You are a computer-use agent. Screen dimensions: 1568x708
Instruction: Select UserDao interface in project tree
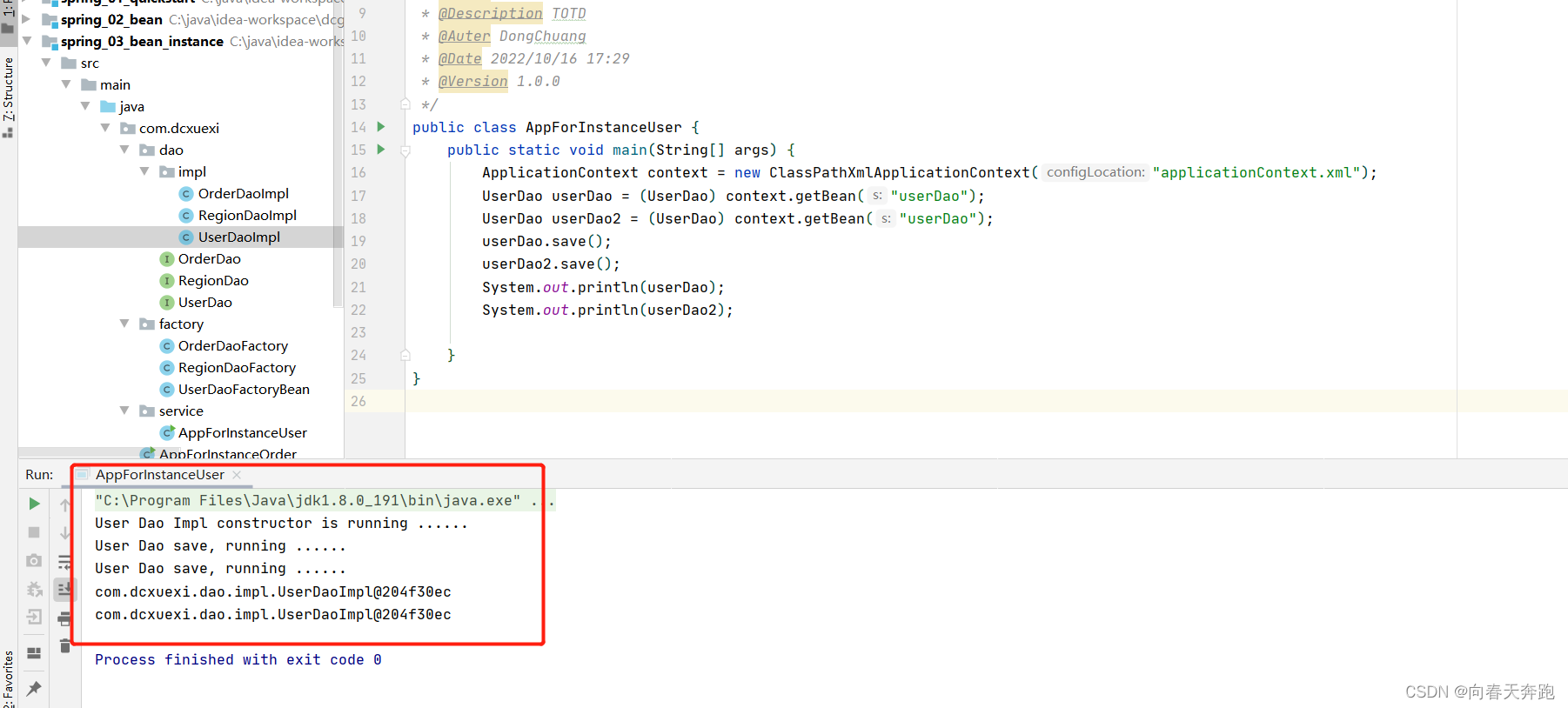pyautogui.click(x=204, y=302)
